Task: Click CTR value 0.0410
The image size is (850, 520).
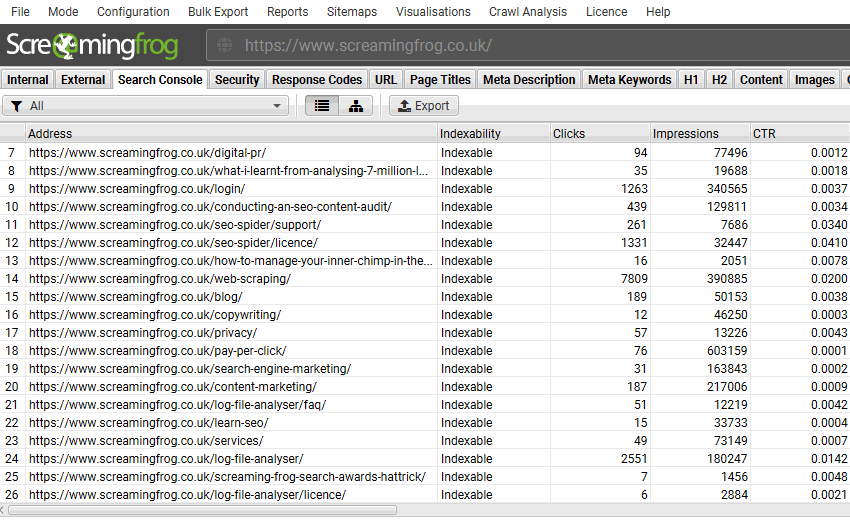Action: click(x=829, y=242)
